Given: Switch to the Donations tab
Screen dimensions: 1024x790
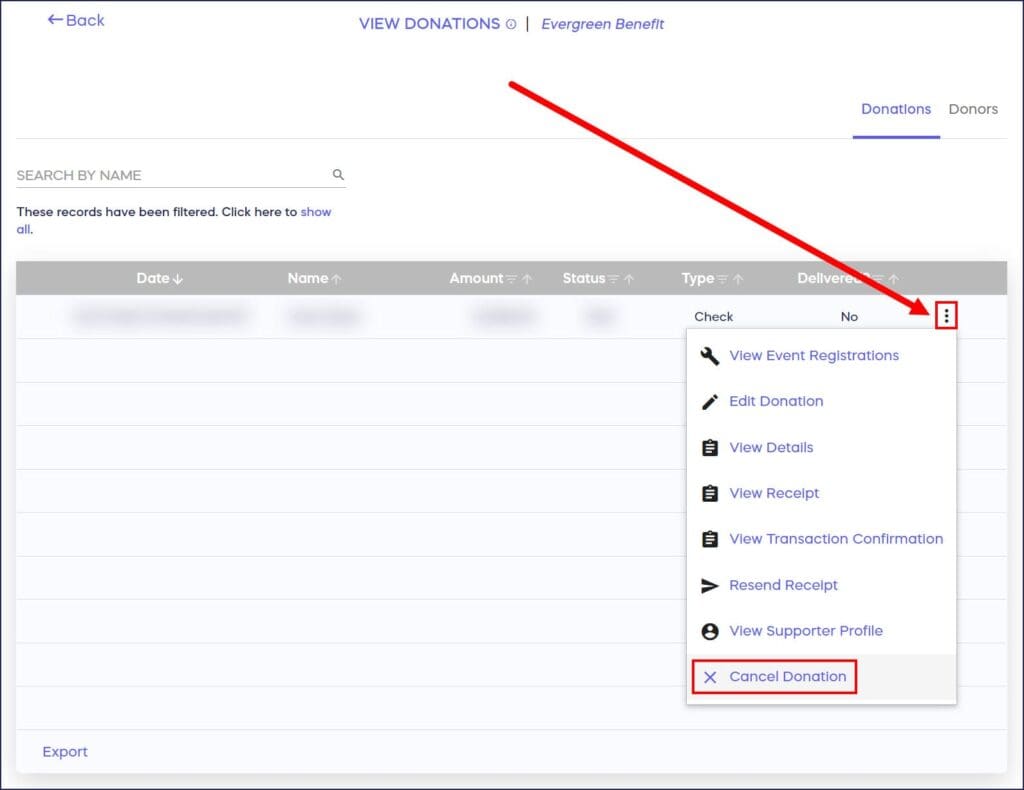Looking at the screenshot, I should point(895,109).
